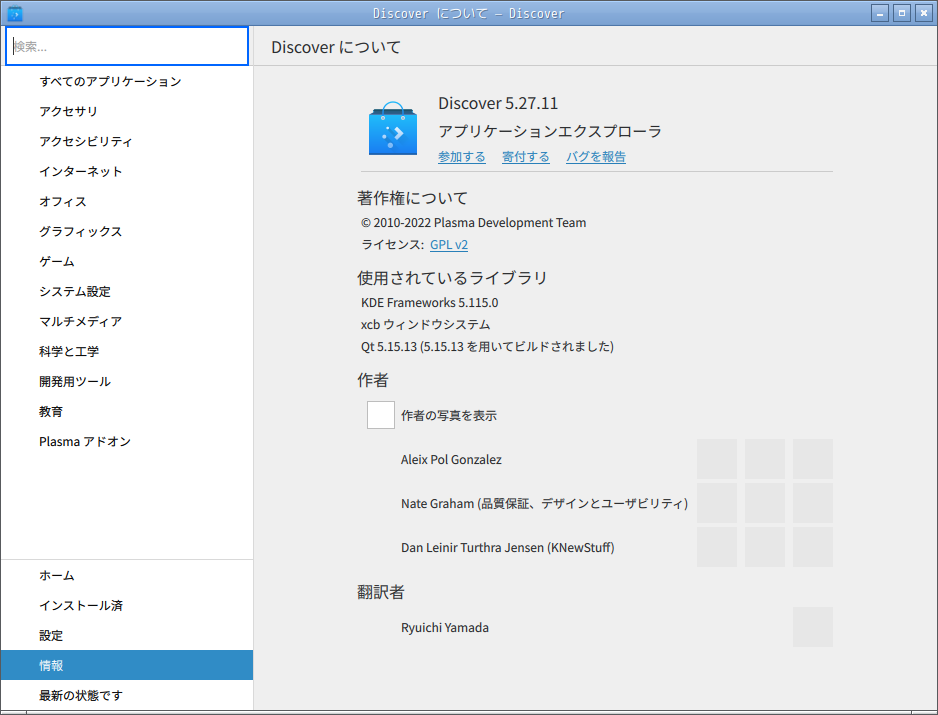Click the Qt 5.15.13 build text
The height and width of the screenshot is (715, 938).
(487, 346)
